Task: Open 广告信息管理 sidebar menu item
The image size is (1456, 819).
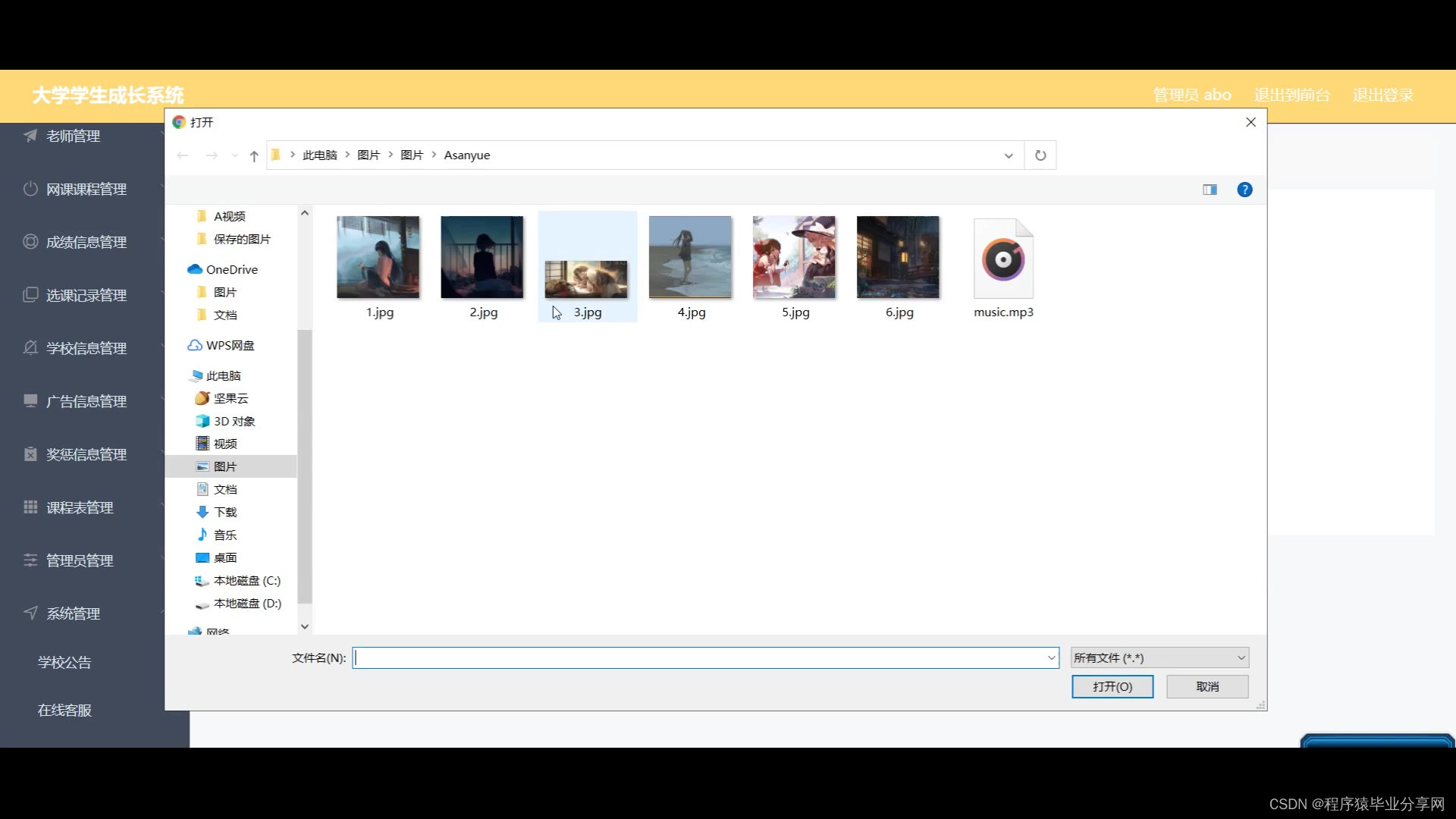Action: pyautogui.click(x=86, y=401)
